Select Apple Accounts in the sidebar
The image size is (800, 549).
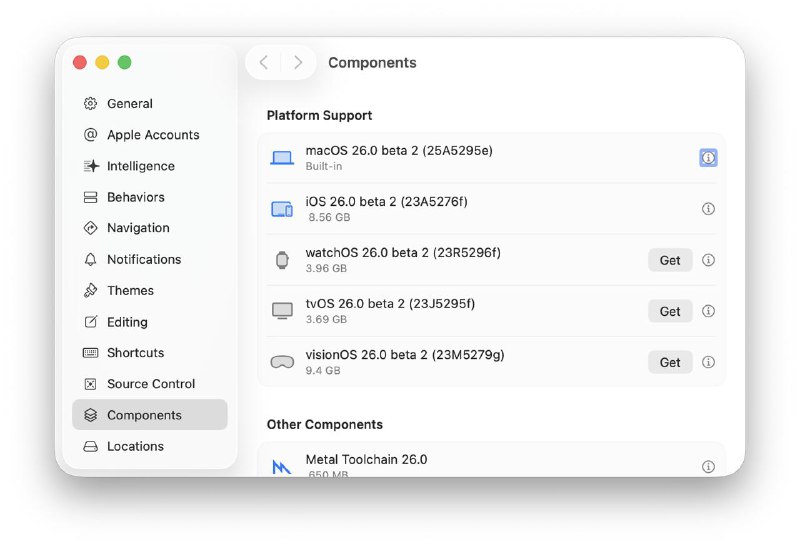pyautogui.click(x=152, y=135)
